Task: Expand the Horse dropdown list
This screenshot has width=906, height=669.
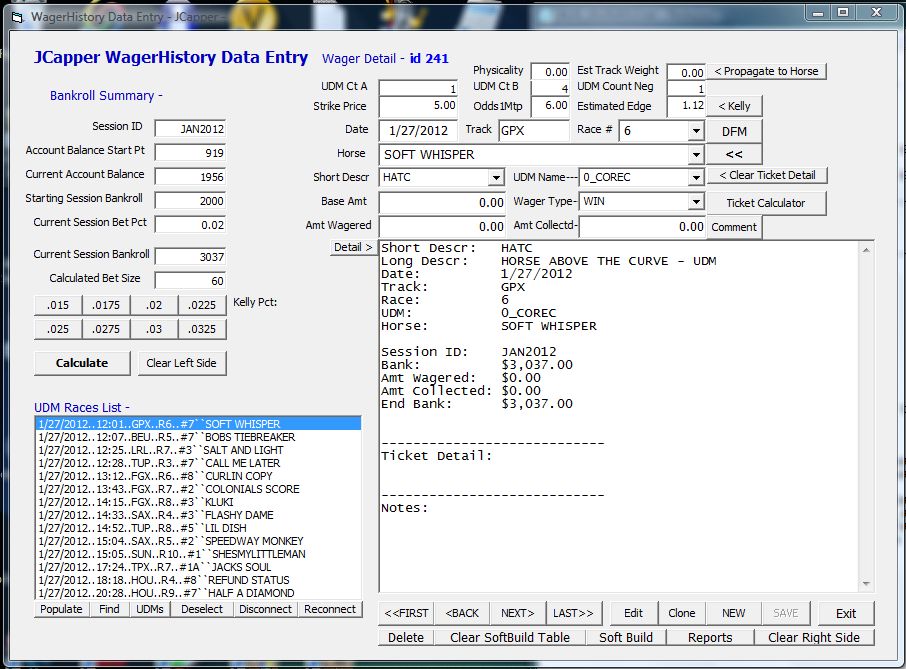Action: tap(696, 154)
